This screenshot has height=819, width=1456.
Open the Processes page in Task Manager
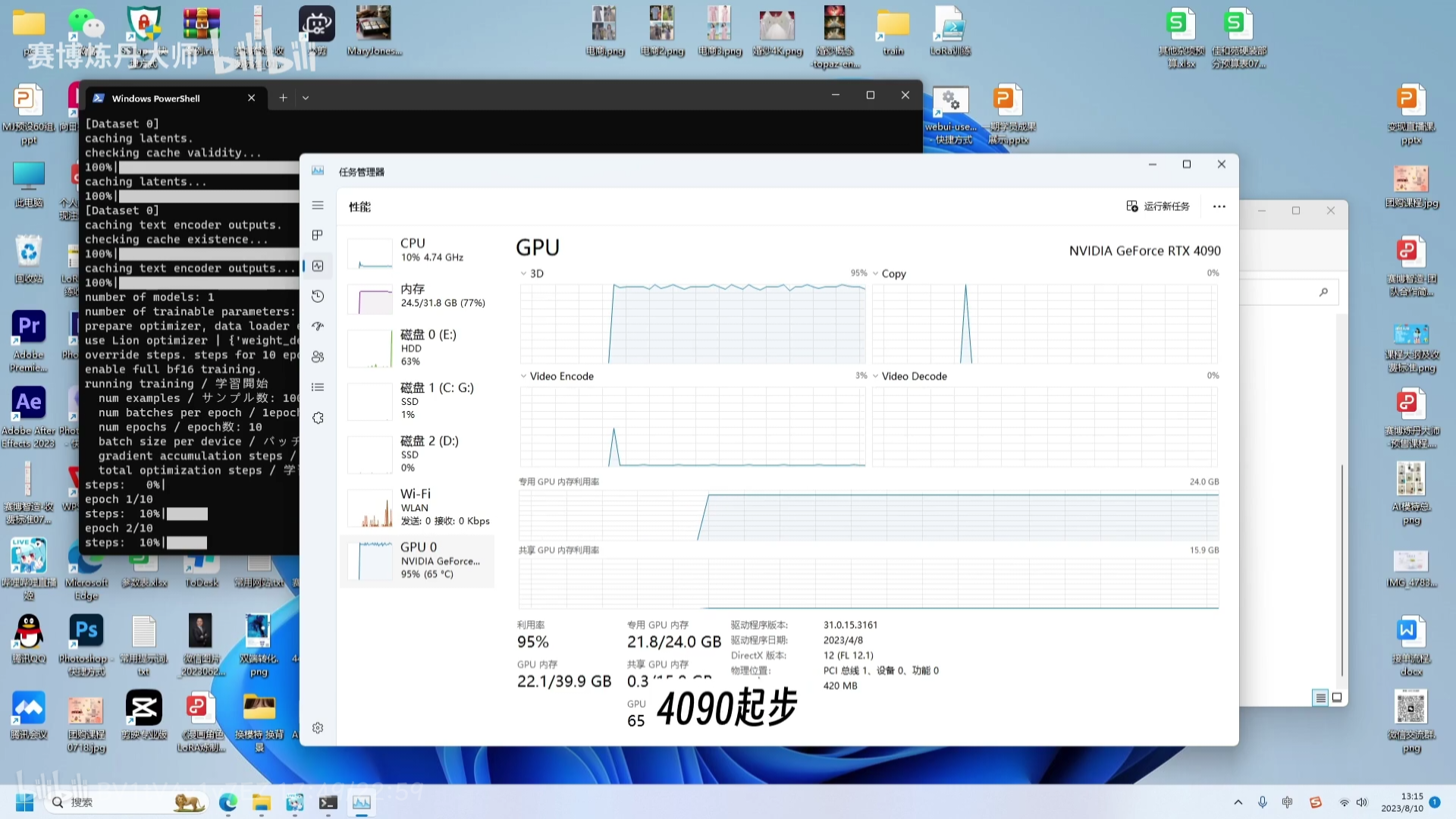tap(318, 235)
